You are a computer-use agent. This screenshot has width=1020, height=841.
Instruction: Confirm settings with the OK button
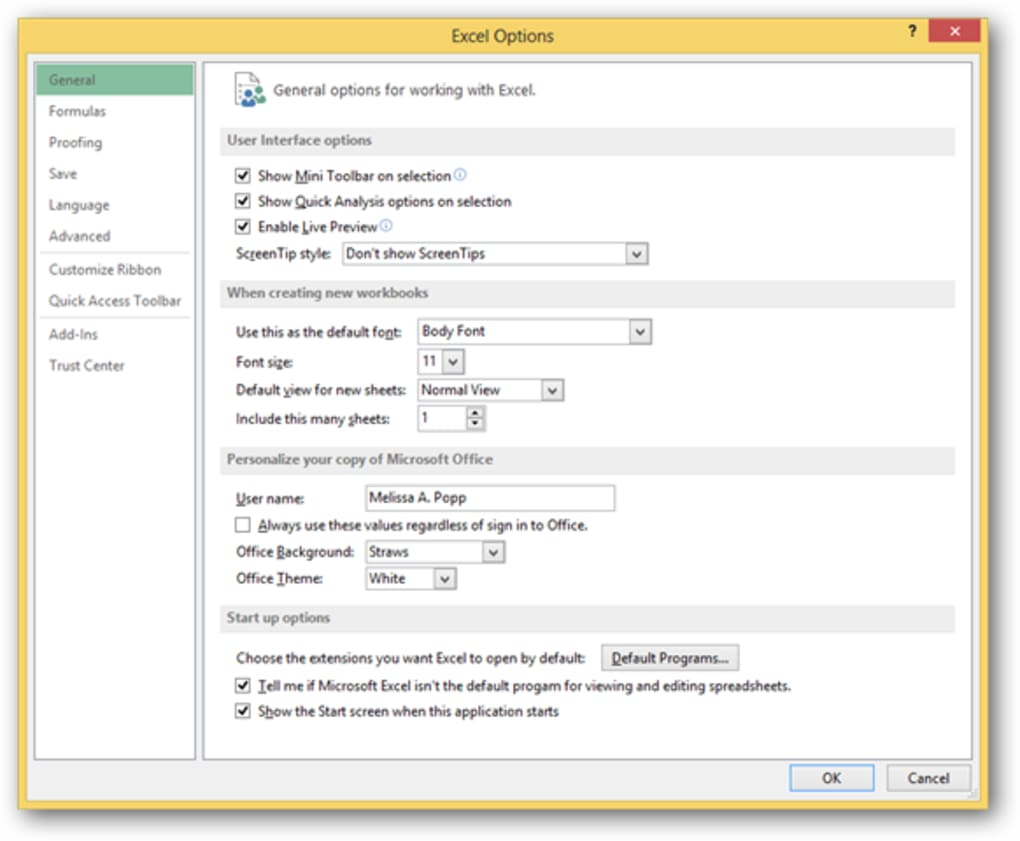831,778
